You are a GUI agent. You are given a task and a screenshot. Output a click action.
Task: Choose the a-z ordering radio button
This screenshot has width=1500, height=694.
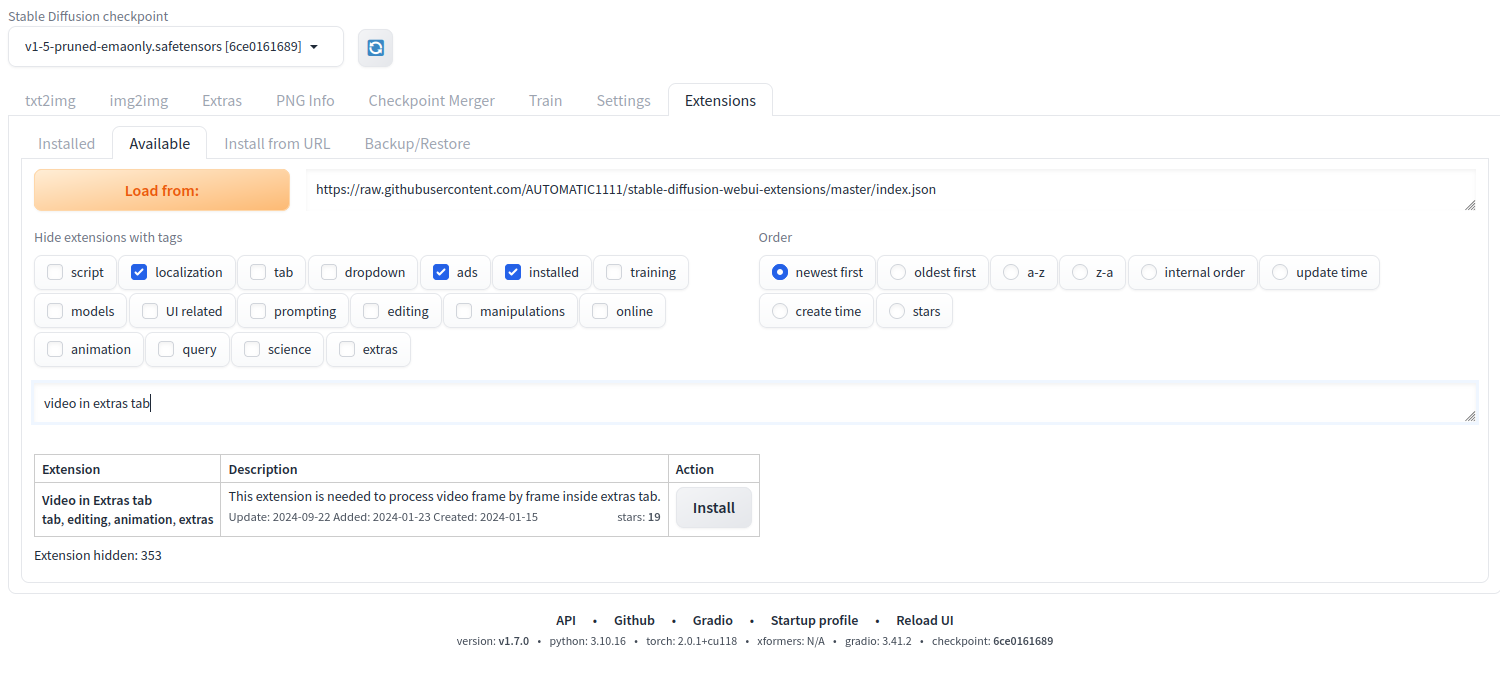point(1011,272)
